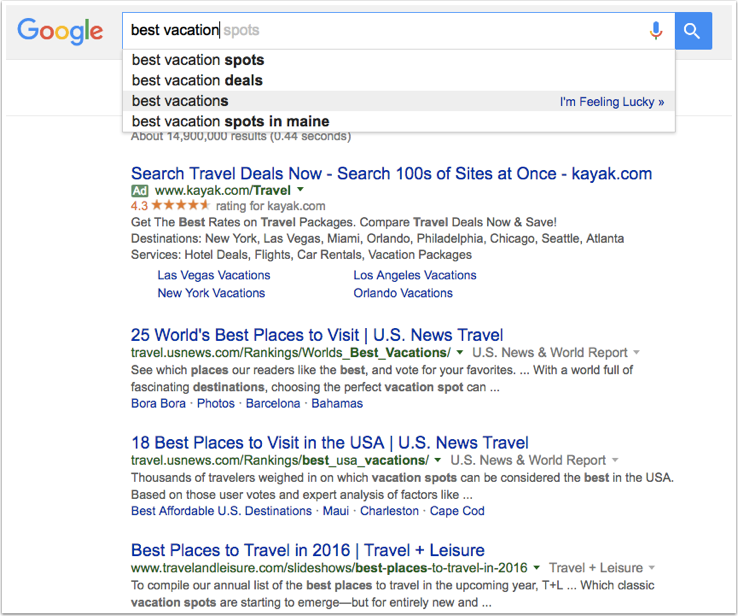Open "Best Places to Travel in 2016"

tap(307, 550)
